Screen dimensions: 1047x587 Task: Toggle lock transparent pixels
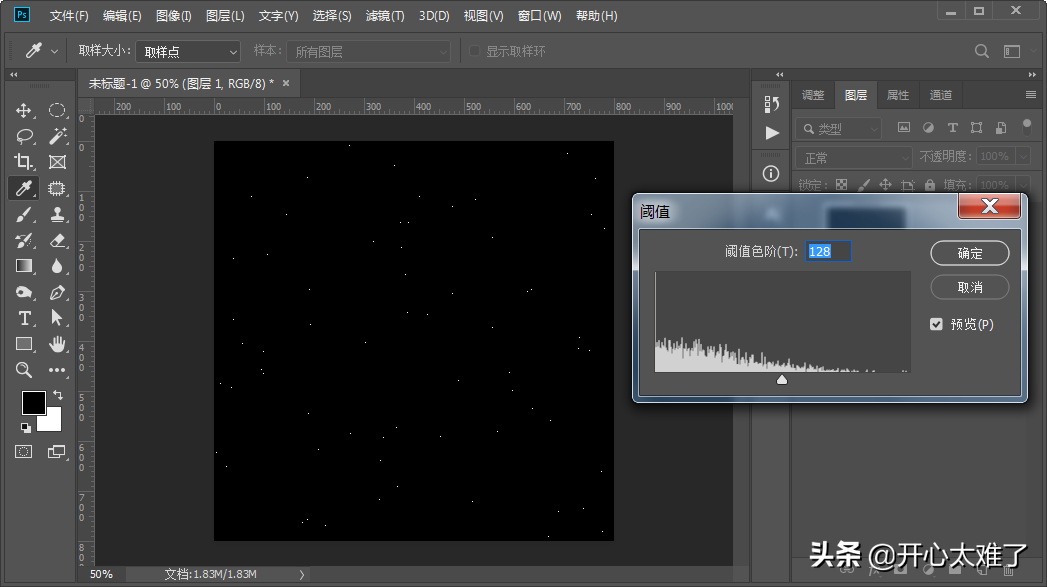tap(841, 185)
